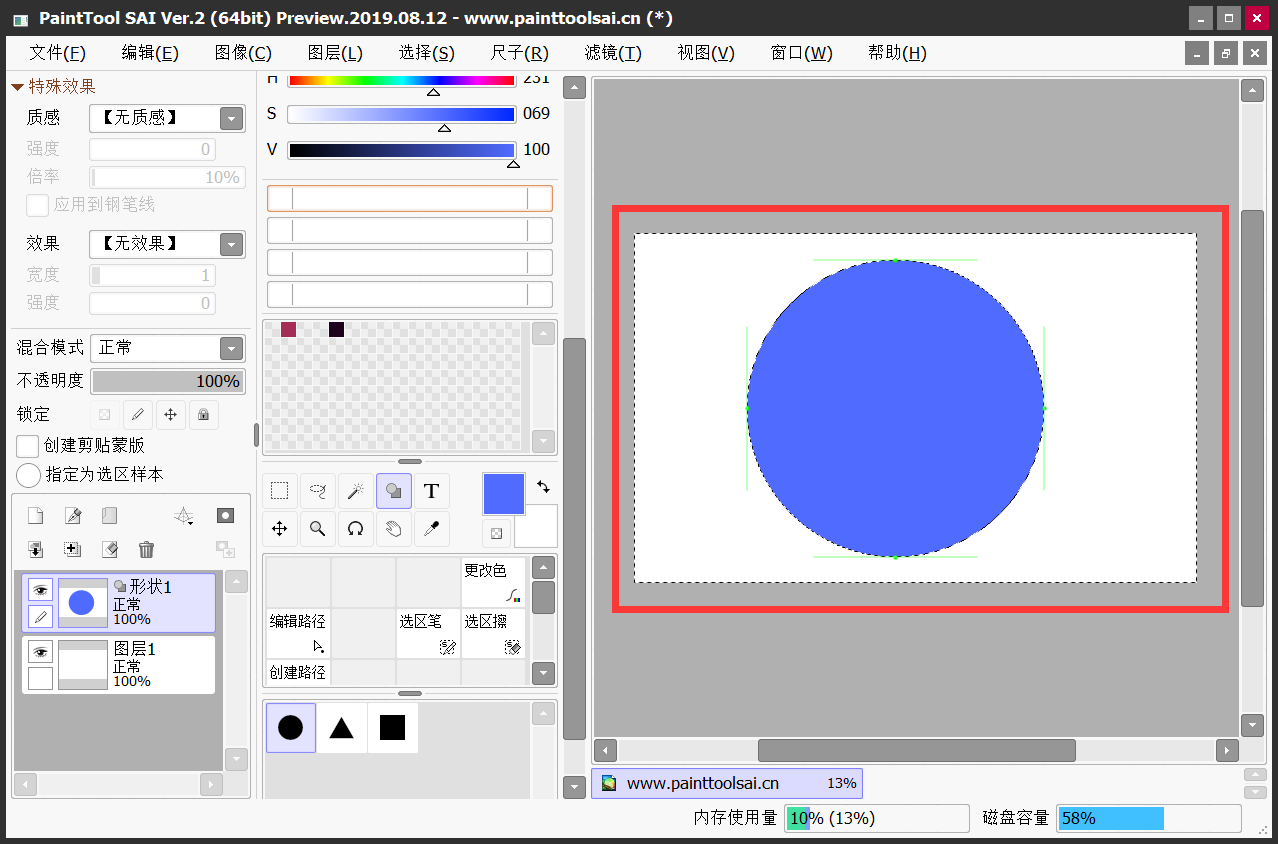This screenshot has height=844, width=1278.
Task: Toggle pencil box on layer 形状1
Action: click(x=40, y=617)
